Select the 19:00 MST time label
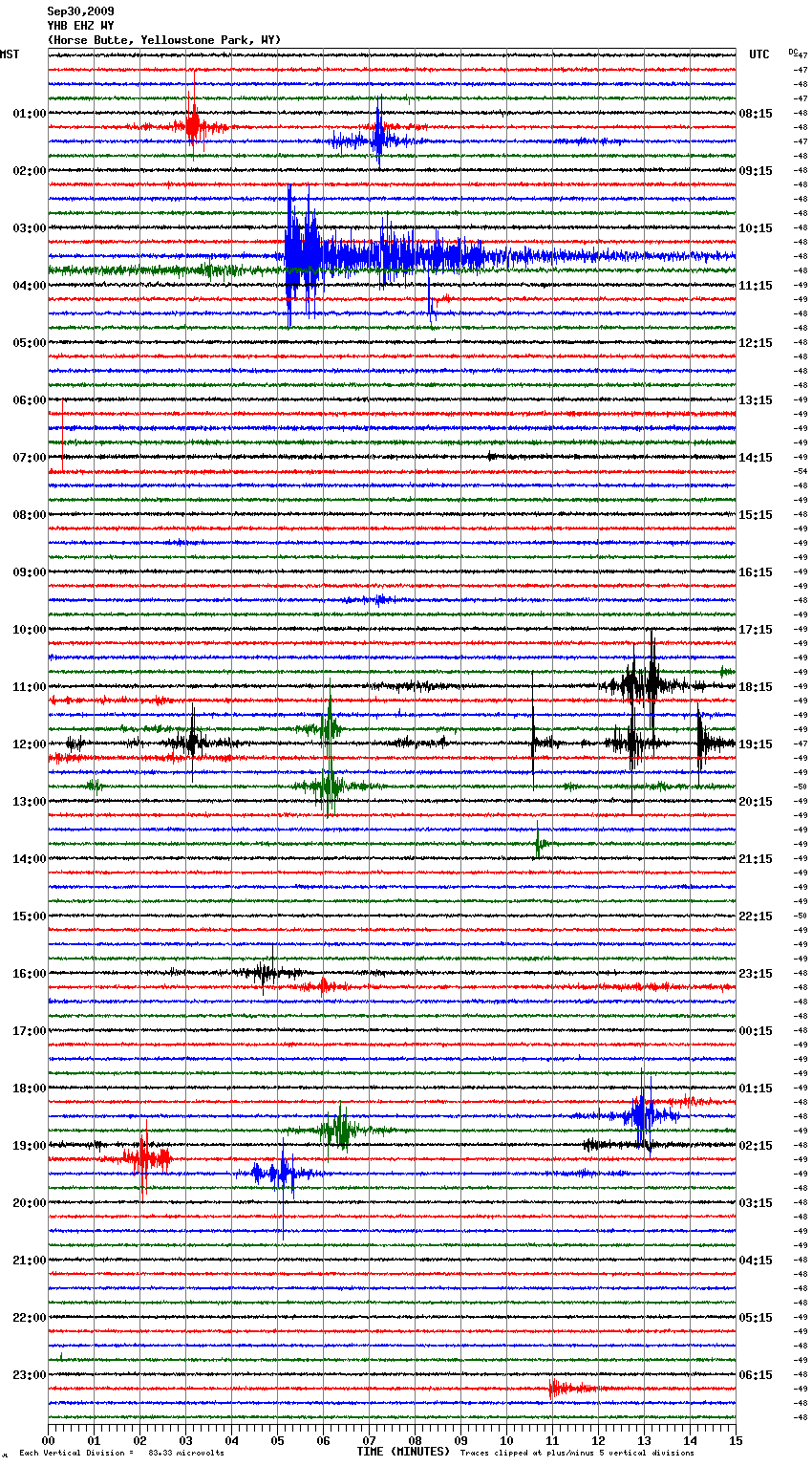The image size is (812, 1466). (x=29, y=1146)
